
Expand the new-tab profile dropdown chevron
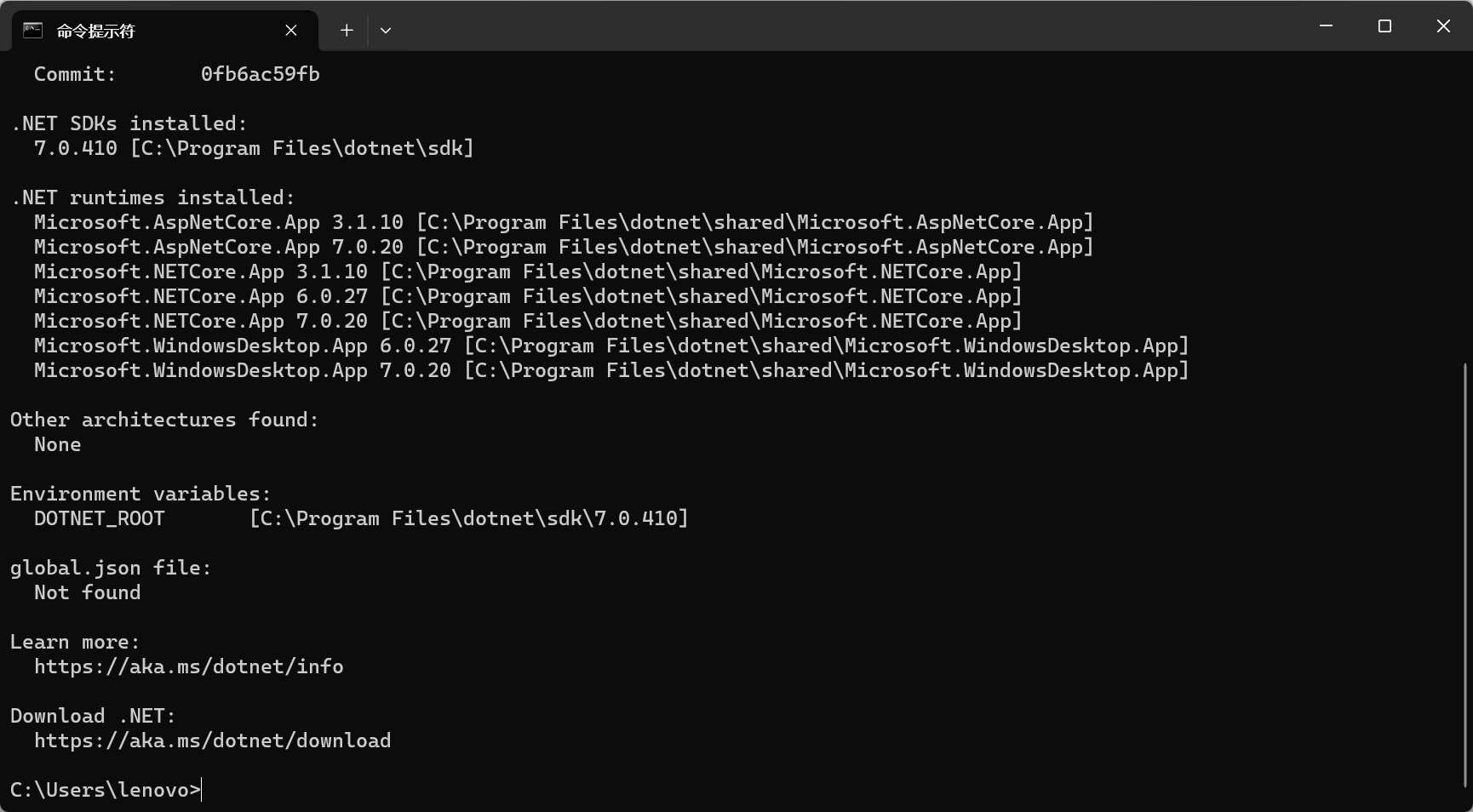[x=386, y=31]
